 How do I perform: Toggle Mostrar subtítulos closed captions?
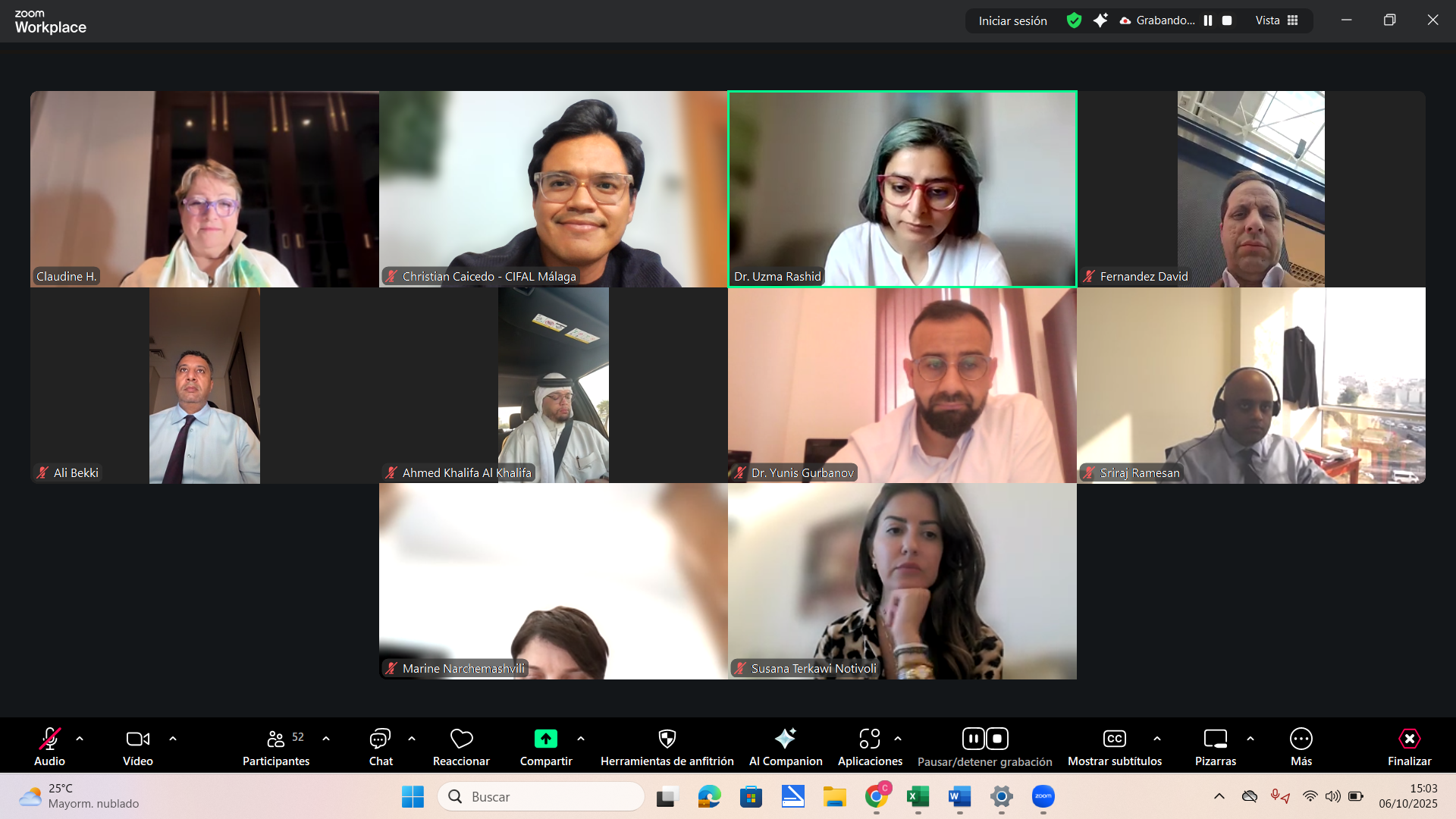pos(1114,739)
